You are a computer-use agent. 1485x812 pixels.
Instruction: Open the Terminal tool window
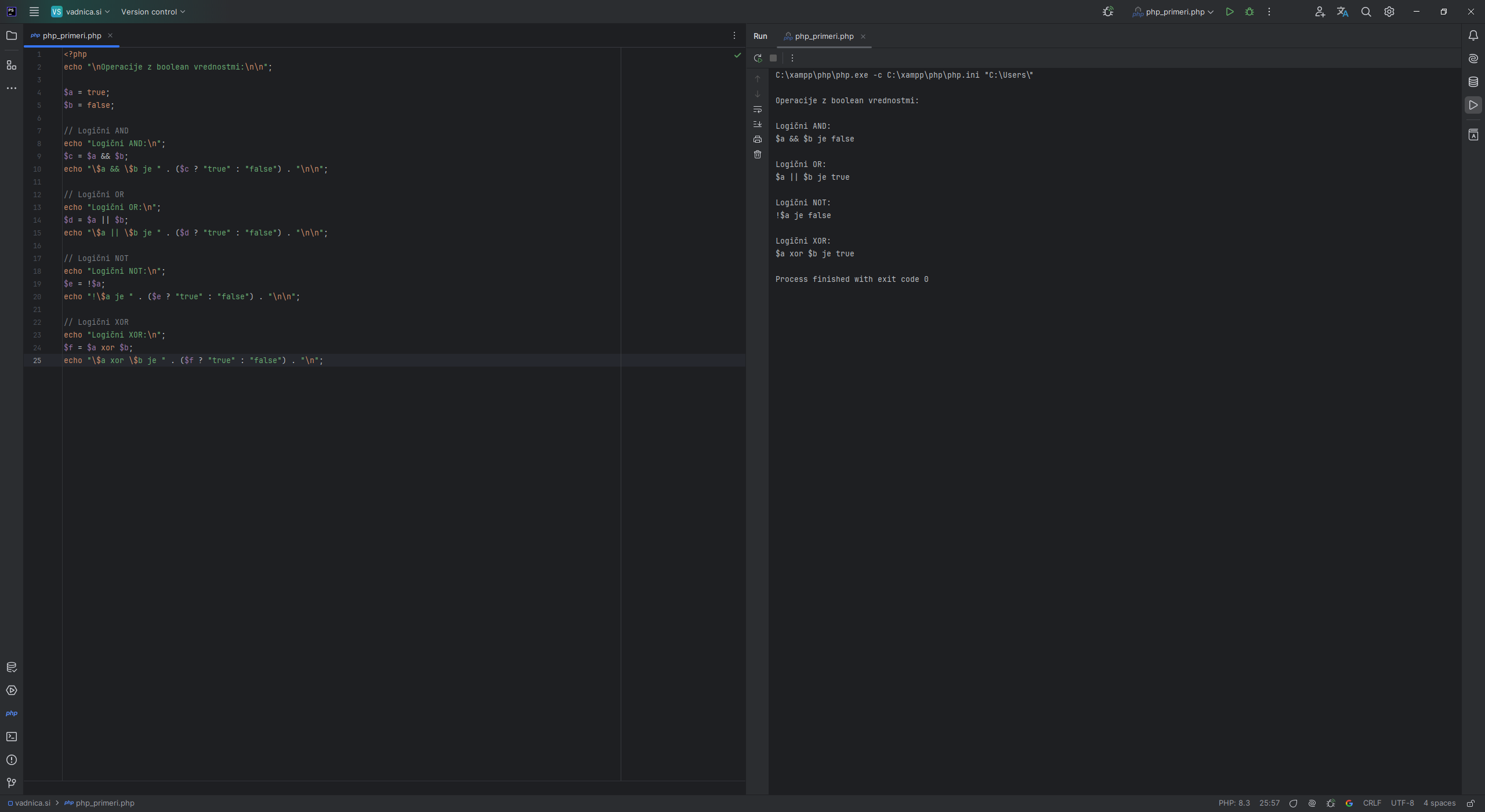12,737
